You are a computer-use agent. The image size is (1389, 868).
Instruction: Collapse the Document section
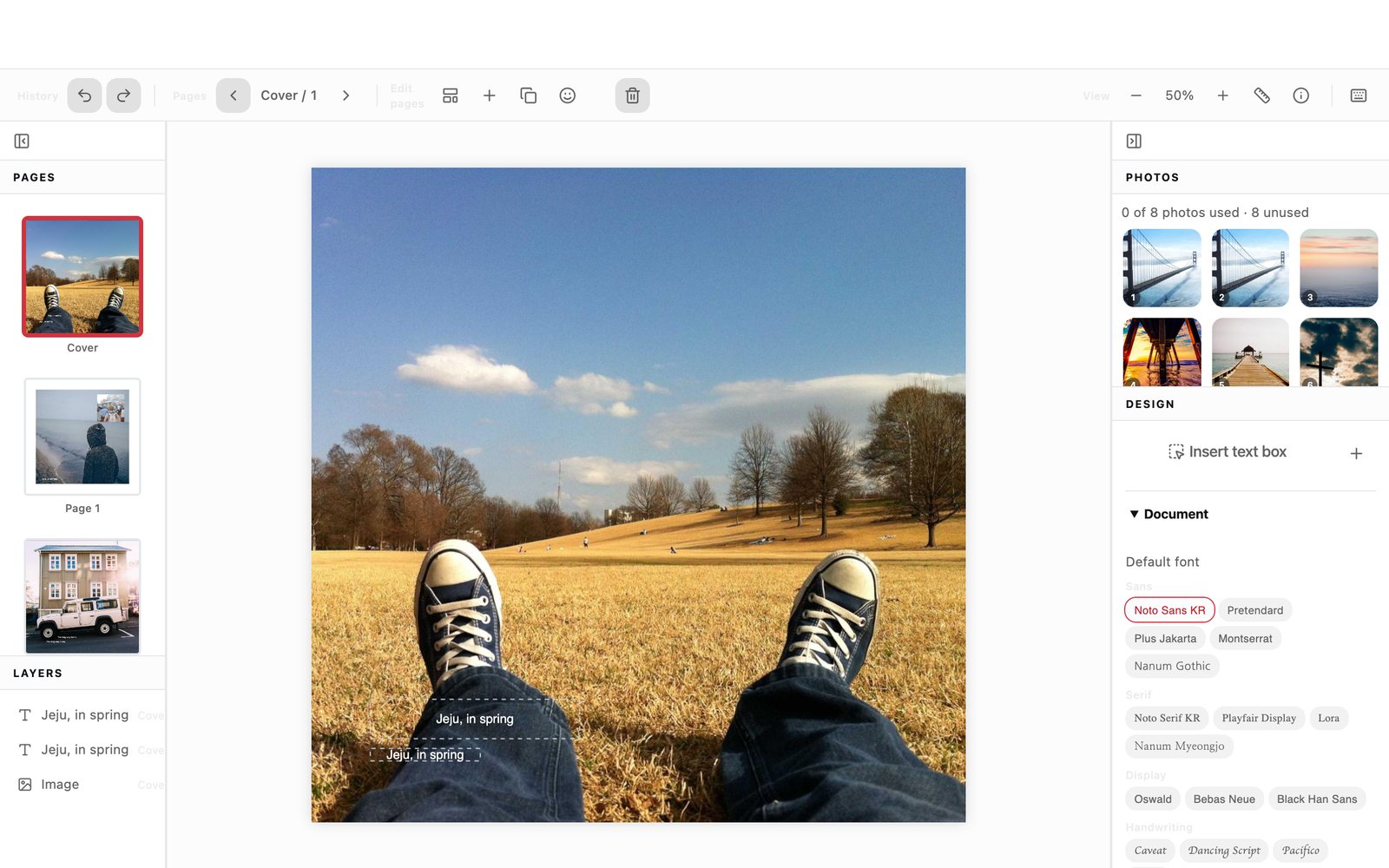tap(1168, 514)
